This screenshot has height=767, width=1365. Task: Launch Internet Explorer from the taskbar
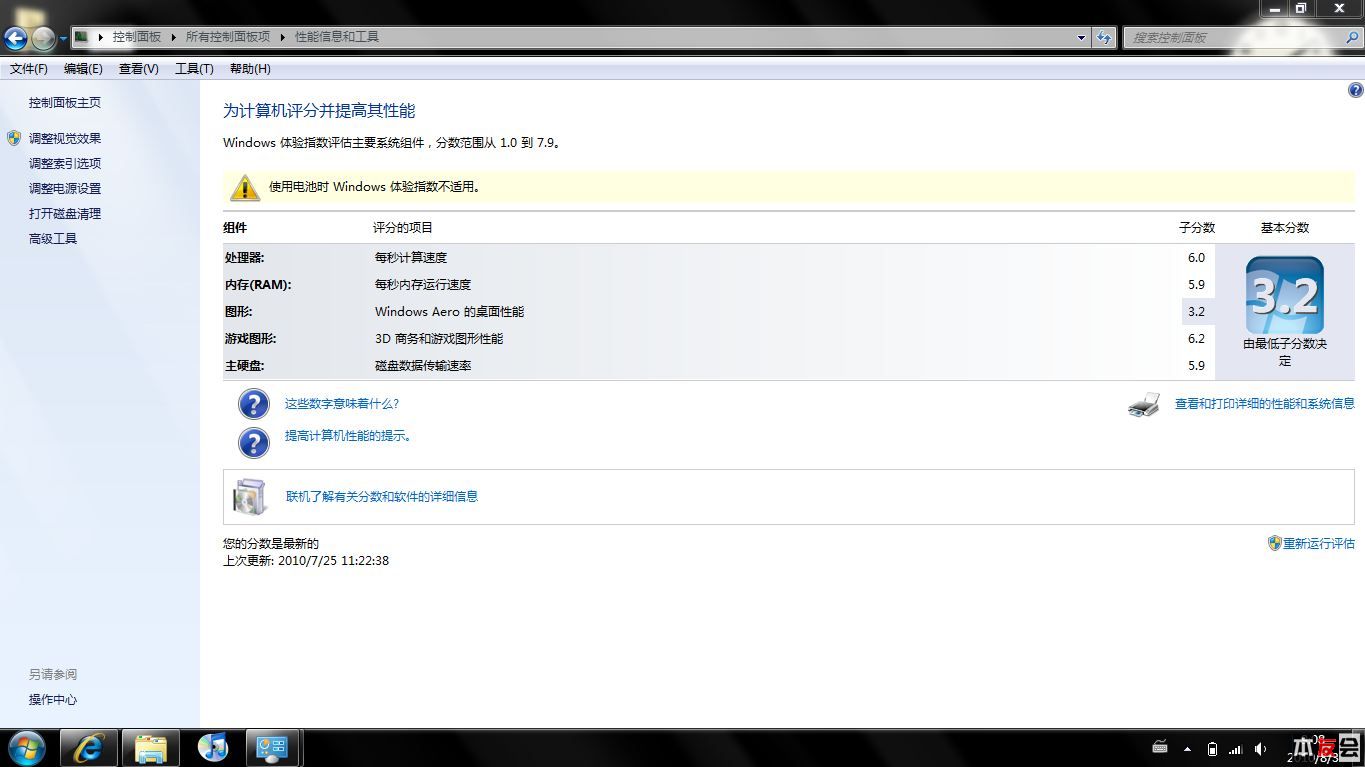(89, 748)
